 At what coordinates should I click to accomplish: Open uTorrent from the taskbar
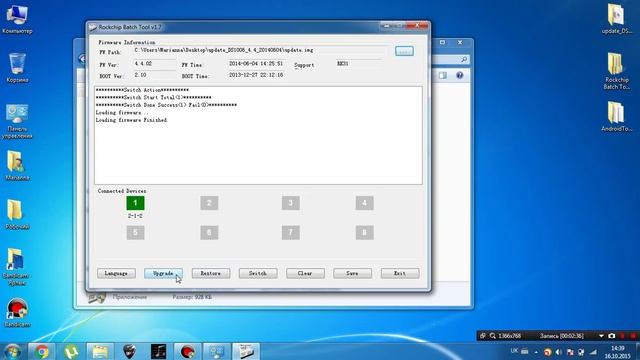[x=71, y=351]
